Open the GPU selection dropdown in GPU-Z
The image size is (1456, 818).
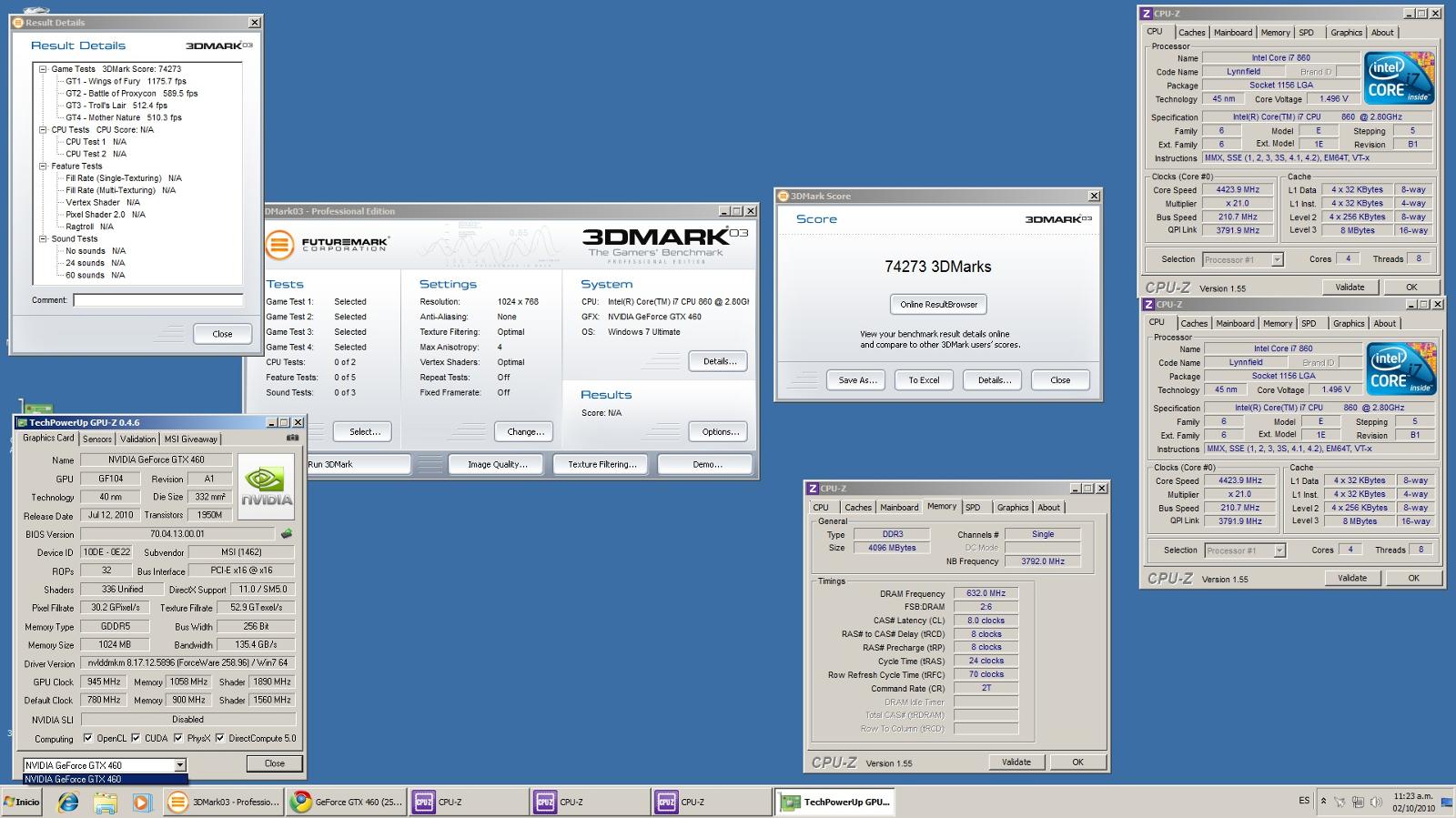tap(180, 765)
